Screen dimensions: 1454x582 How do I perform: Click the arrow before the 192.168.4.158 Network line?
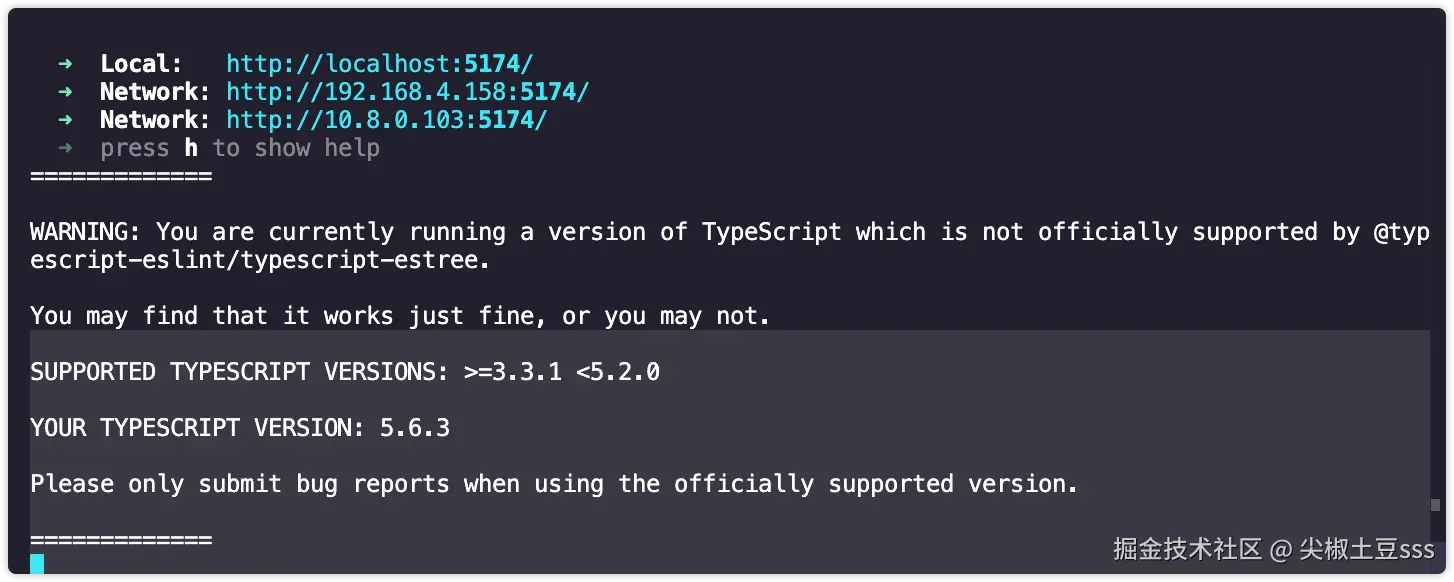(65, 92)
